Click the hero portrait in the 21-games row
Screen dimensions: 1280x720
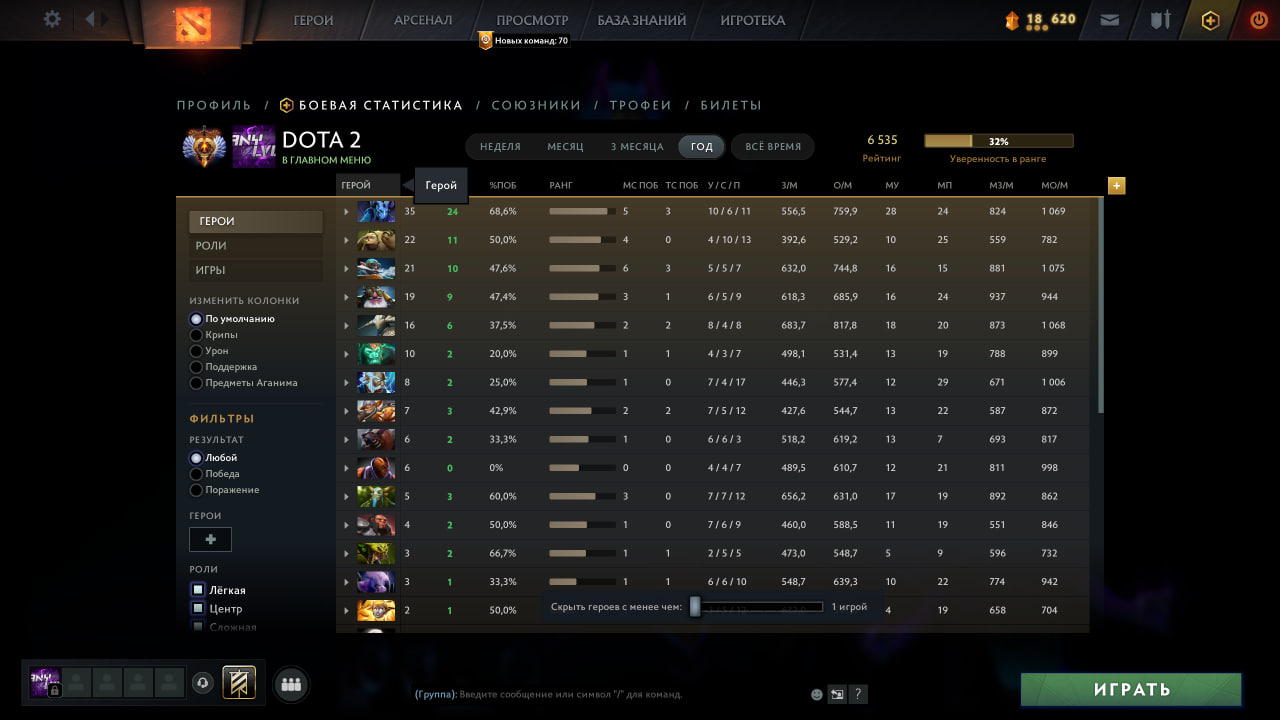[376, 268]
